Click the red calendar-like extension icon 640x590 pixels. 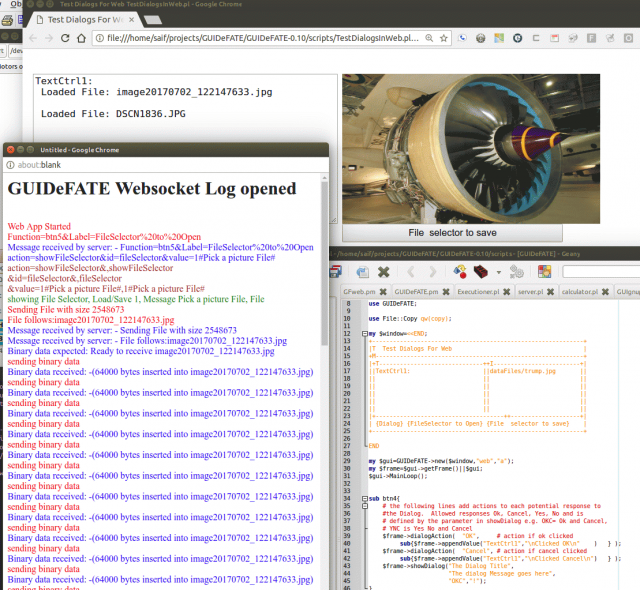click(554, 38)
